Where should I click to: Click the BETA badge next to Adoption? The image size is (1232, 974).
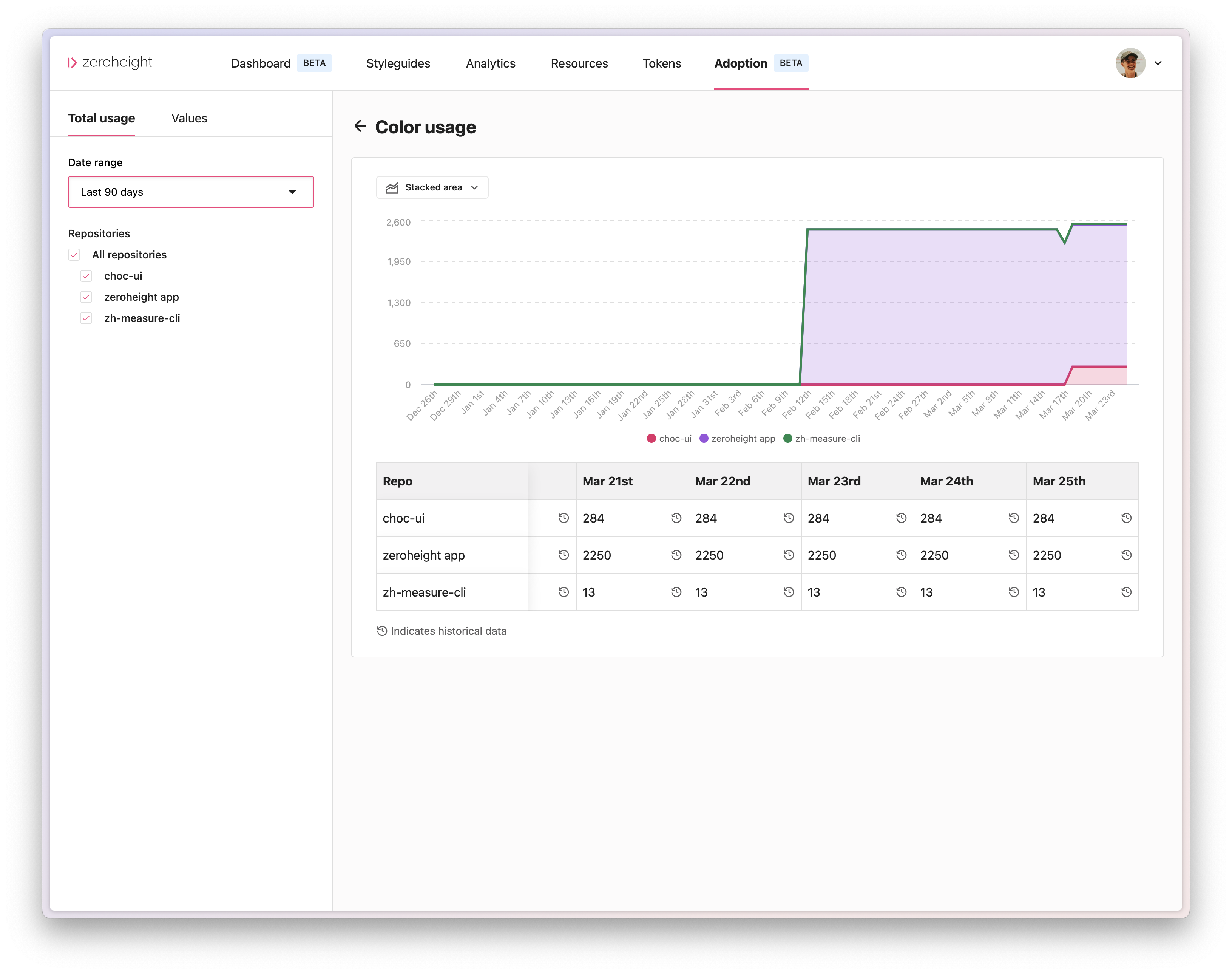791,63
